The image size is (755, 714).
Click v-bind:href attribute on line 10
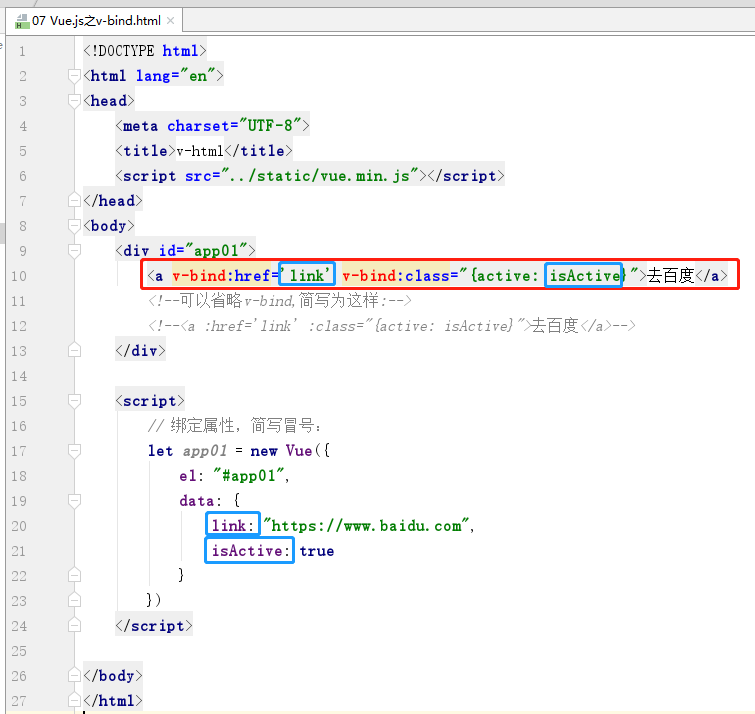pyautogui.click(x=221, y=276)
